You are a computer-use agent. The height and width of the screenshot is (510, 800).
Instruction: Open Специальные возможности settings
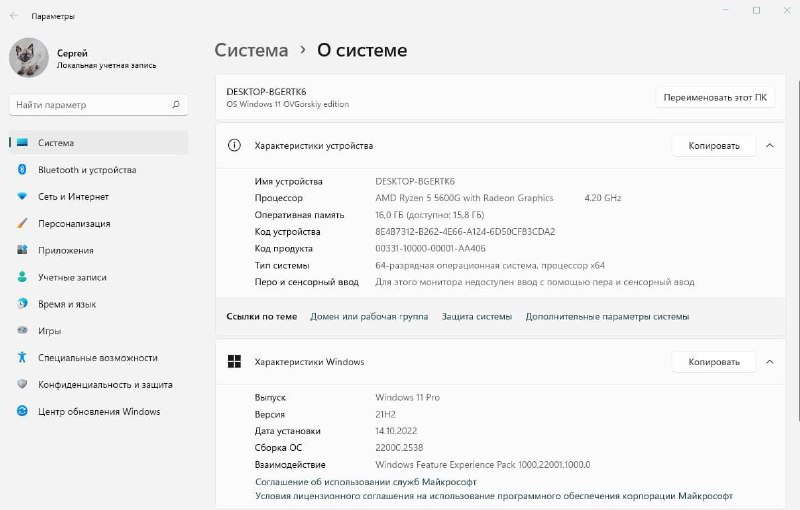tap(98, 358)
